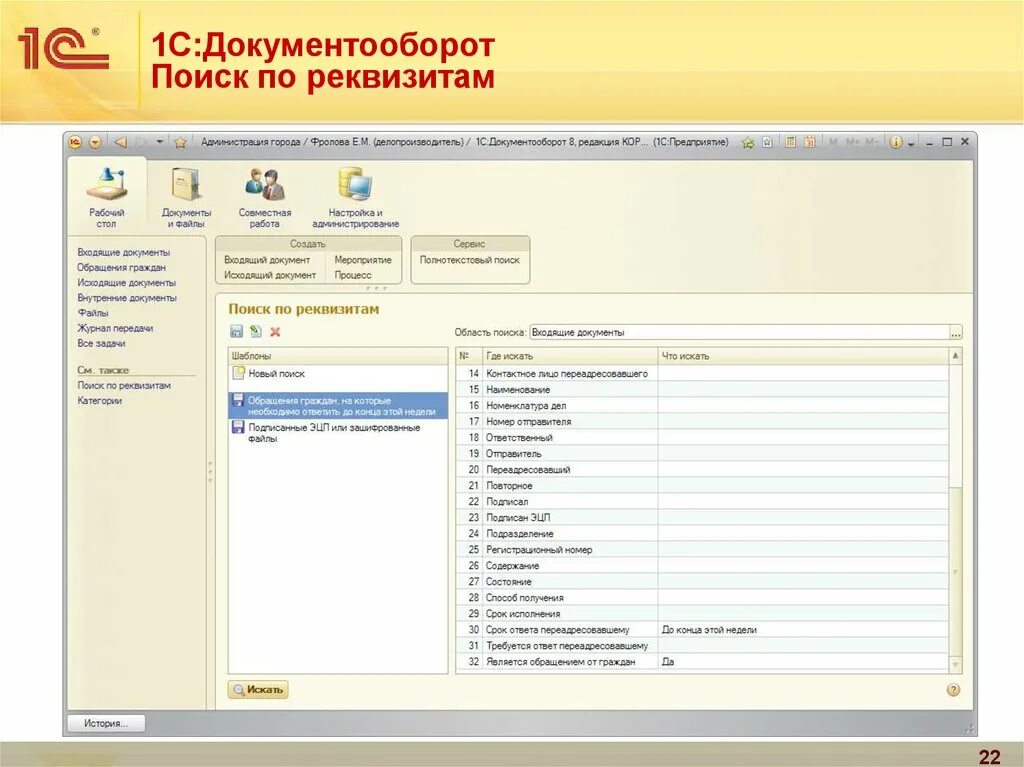Open Исходящие документы in sidebar
The height and width of the screenshot is (767, 1024).
tap(127, 282)
